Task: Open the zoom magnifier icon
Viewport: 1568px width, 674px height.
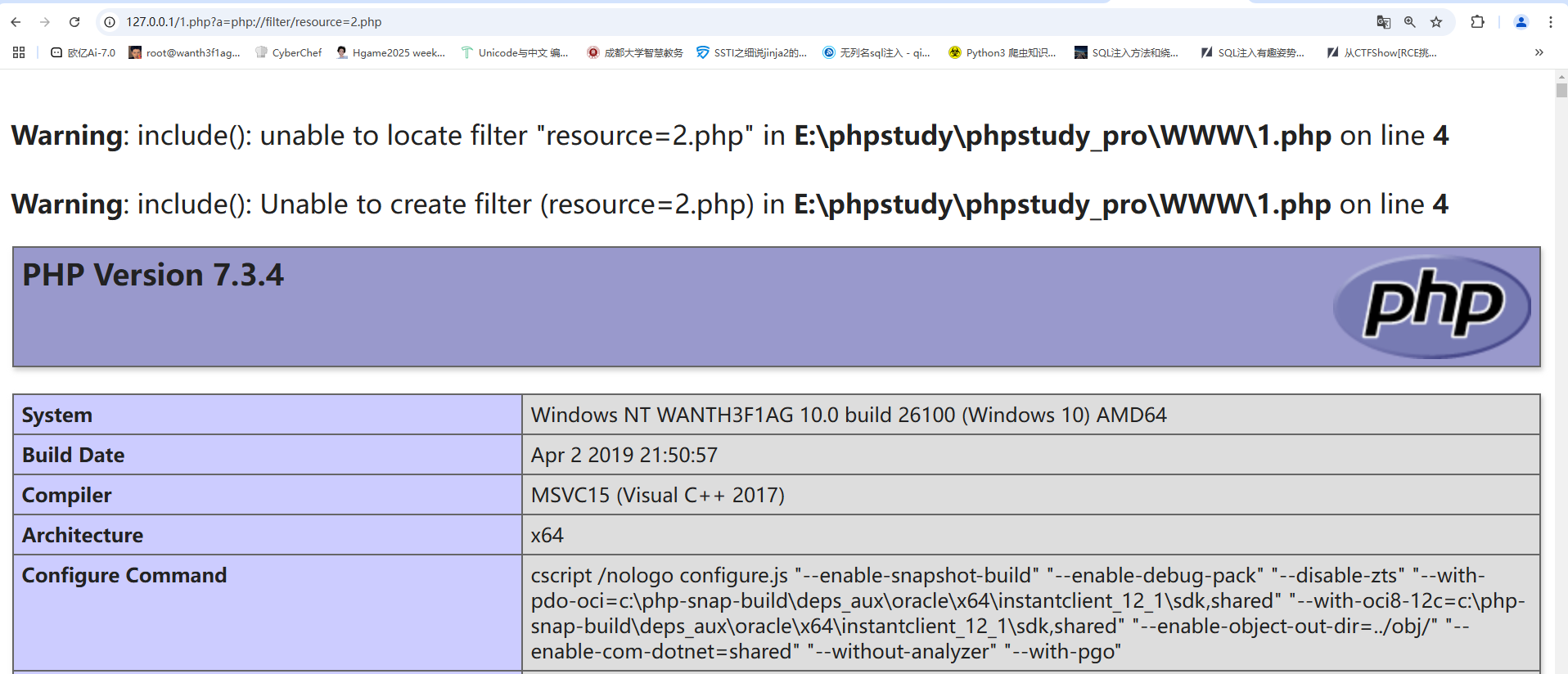Action: [1409, 22]
